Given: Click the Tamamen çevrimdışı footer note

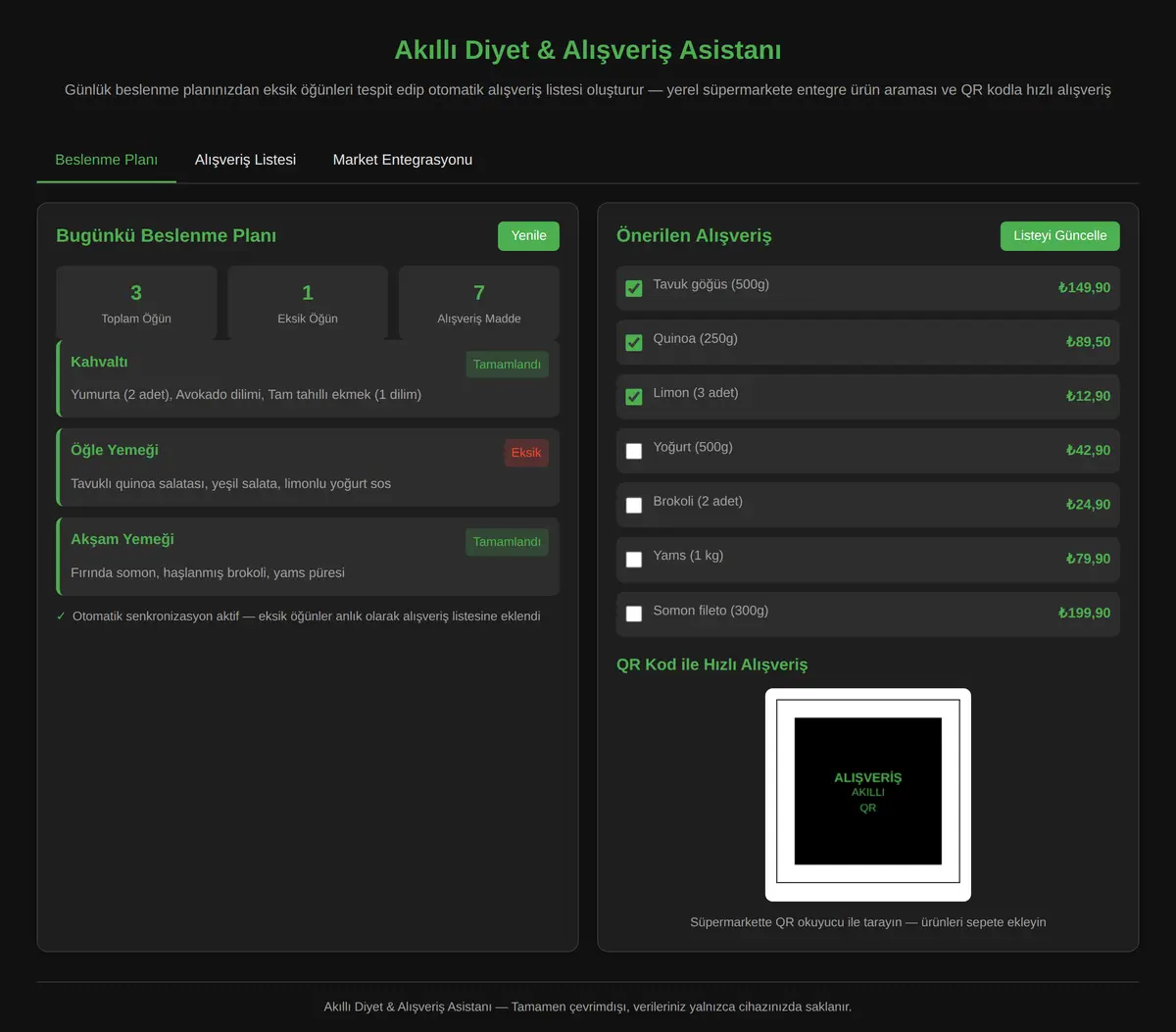Looking at the screenshot, I should (x=588, y=1007).
